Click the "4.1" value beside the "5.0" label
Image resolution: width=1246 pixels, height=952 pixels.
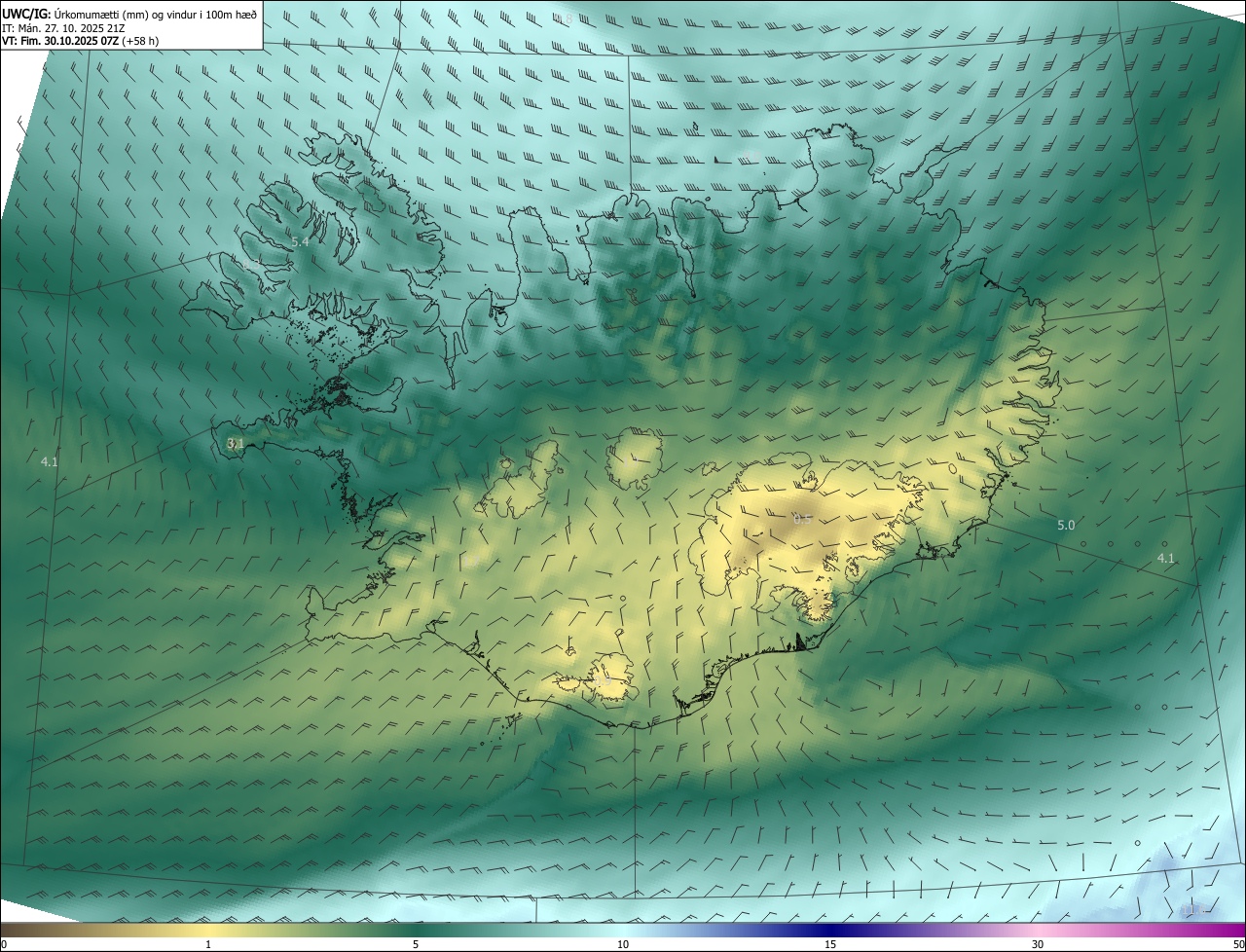1165,559
